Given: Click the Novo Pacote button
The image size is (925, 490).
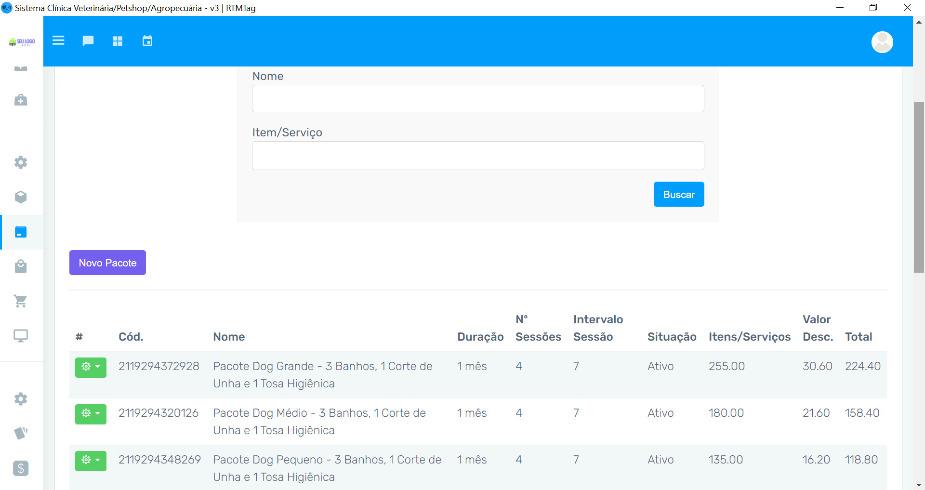Looking at the screenshot, I should (107, 262).
